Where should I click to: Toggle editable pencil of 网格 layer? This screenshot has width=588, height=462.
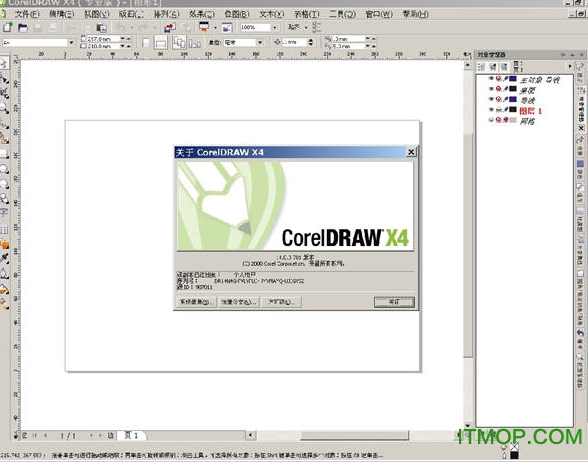506,120
